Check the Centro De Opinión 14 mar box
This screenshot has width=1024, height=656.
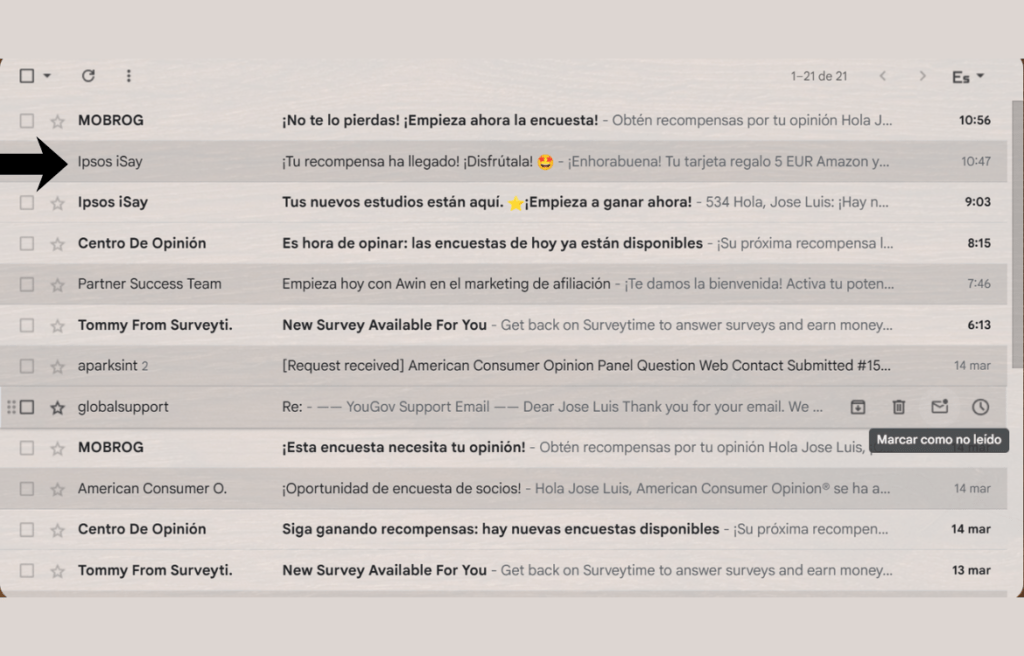27,530
